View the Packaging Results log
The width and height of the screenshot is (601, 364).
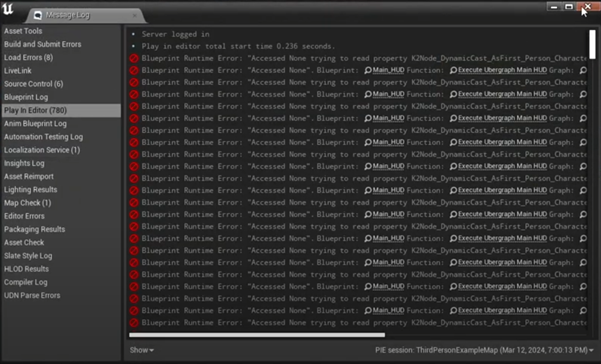pyautogui.click(x=34, y=230)
